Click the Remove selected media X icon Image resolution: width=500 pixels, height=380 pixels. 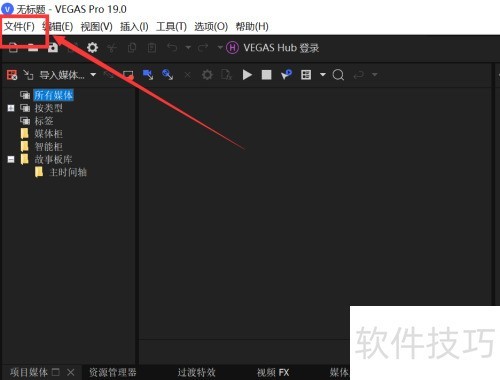188,75
